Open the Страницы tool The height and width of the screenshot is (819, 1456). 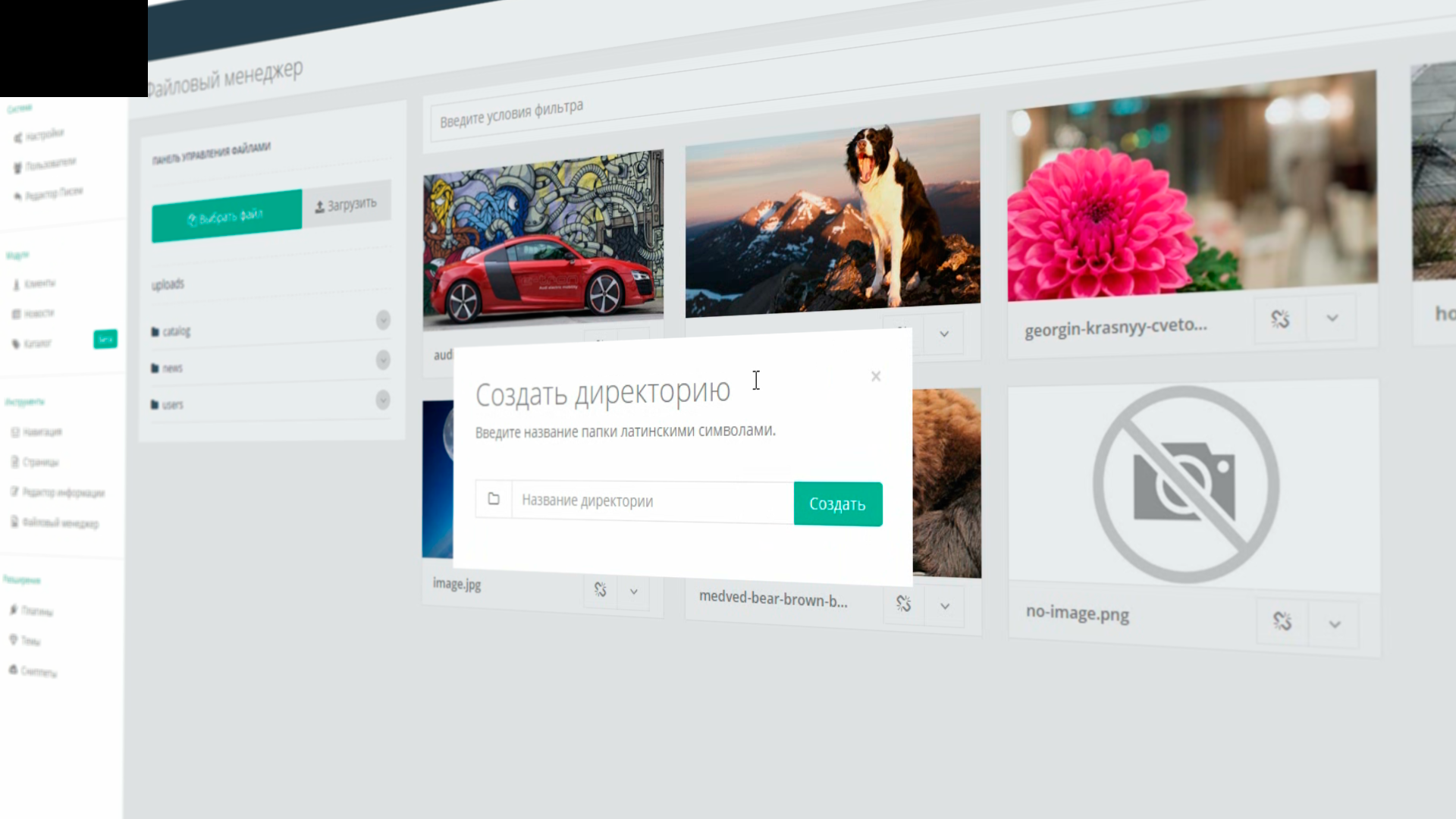pos(41,462)
